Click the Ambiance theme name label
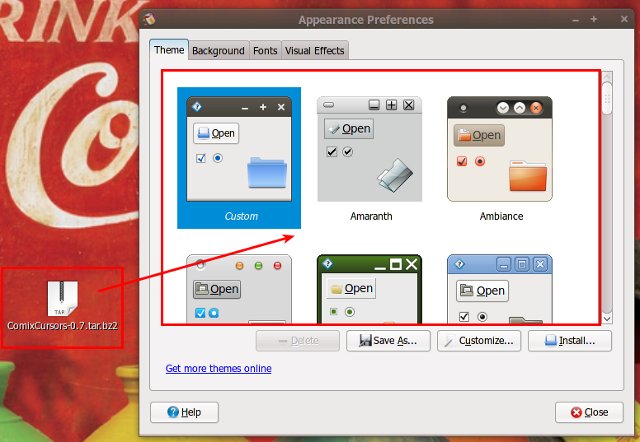This screenshot has height=442, width=640. 501,216
